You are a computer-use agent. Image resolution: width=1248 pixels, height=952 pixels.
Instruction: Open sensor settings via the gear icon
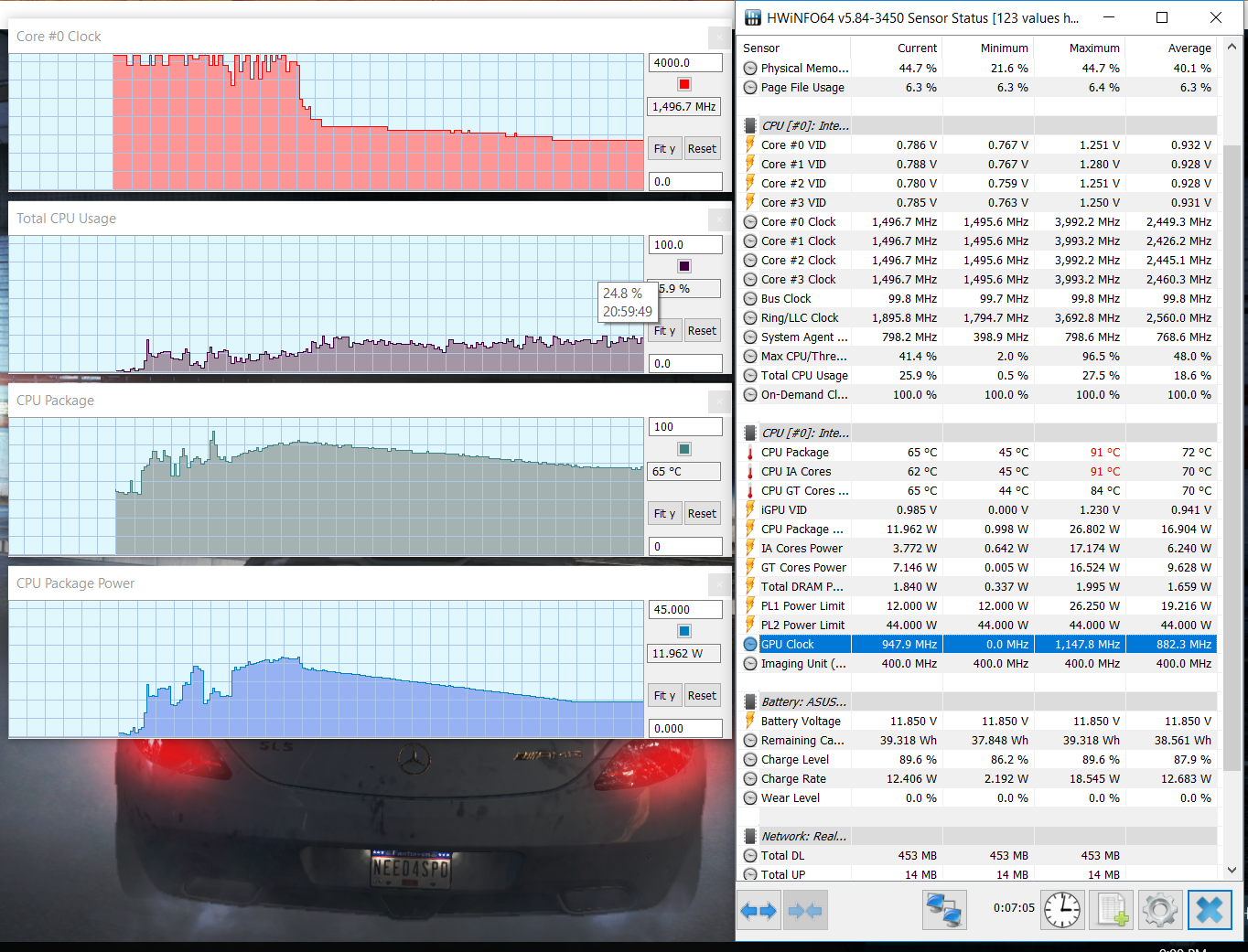click(1160, 911)
